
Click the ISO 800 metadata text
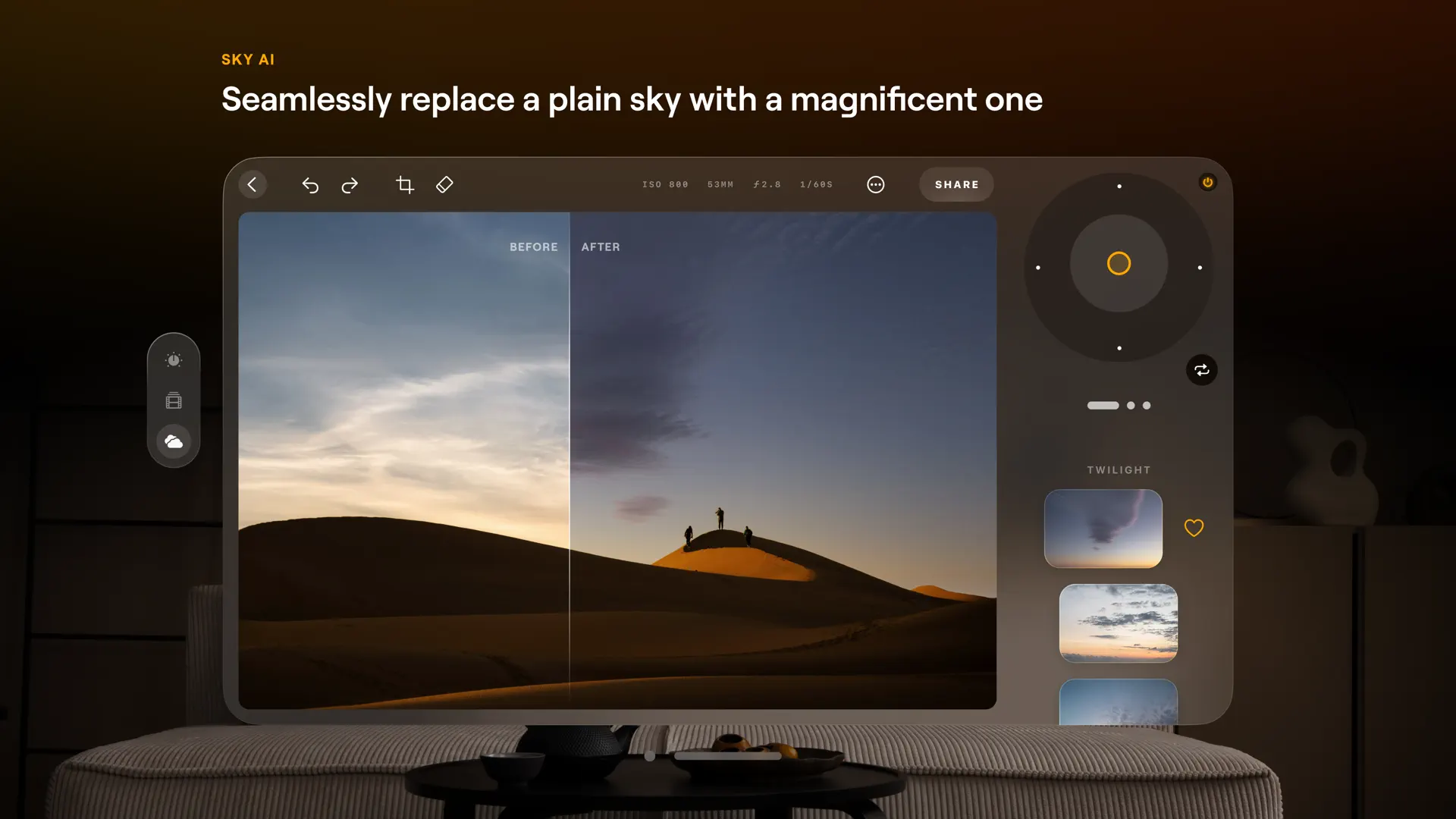coord(665,184)
